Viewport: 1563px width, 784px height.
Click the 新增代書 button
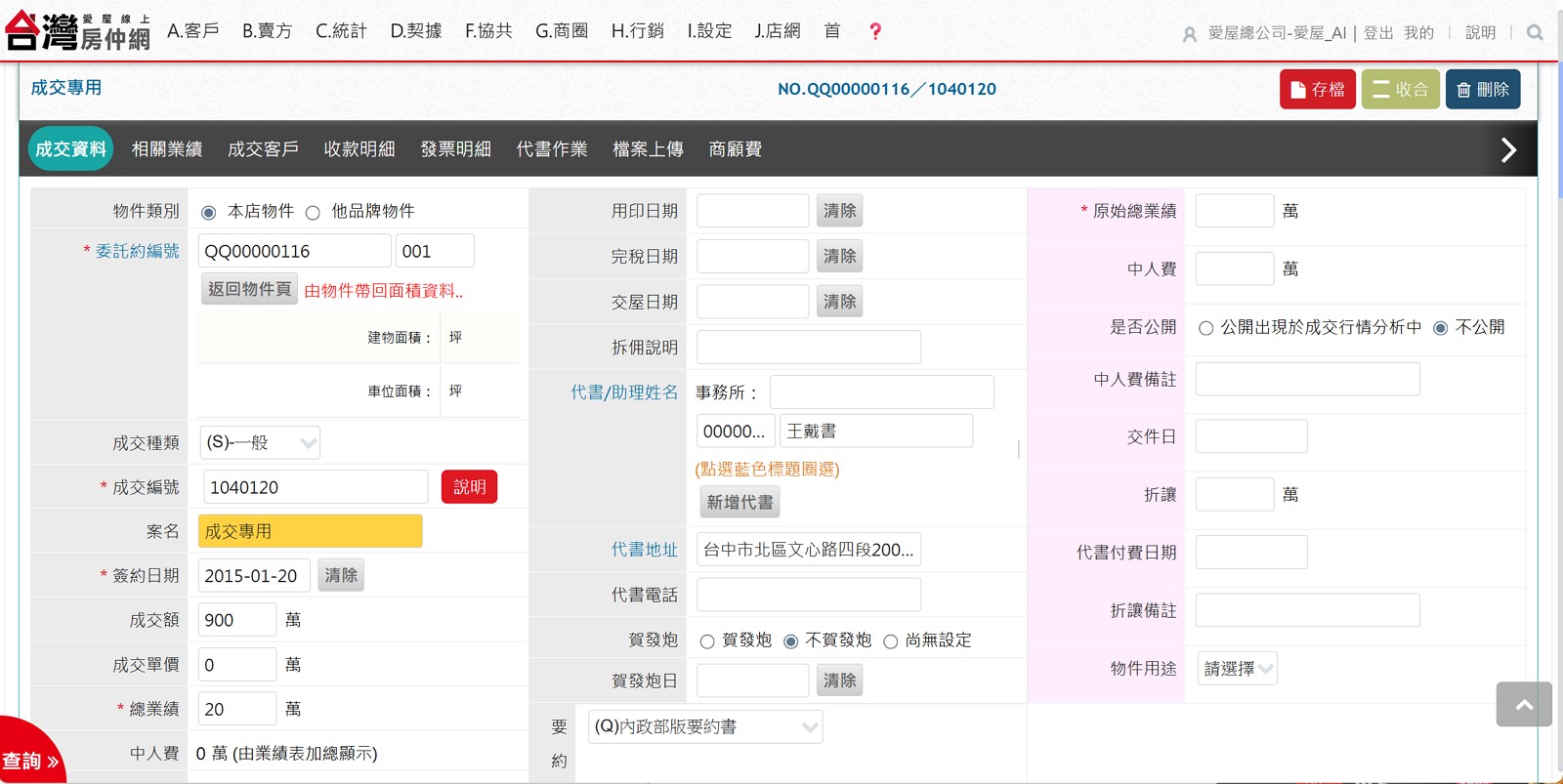pos(739,503)
